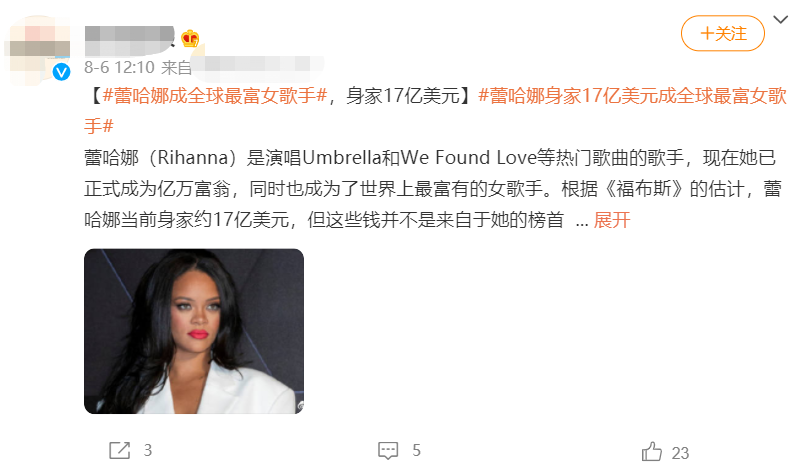Click the blurred post source after 来自
Screen dimensions: 812x476
point(256,66)
